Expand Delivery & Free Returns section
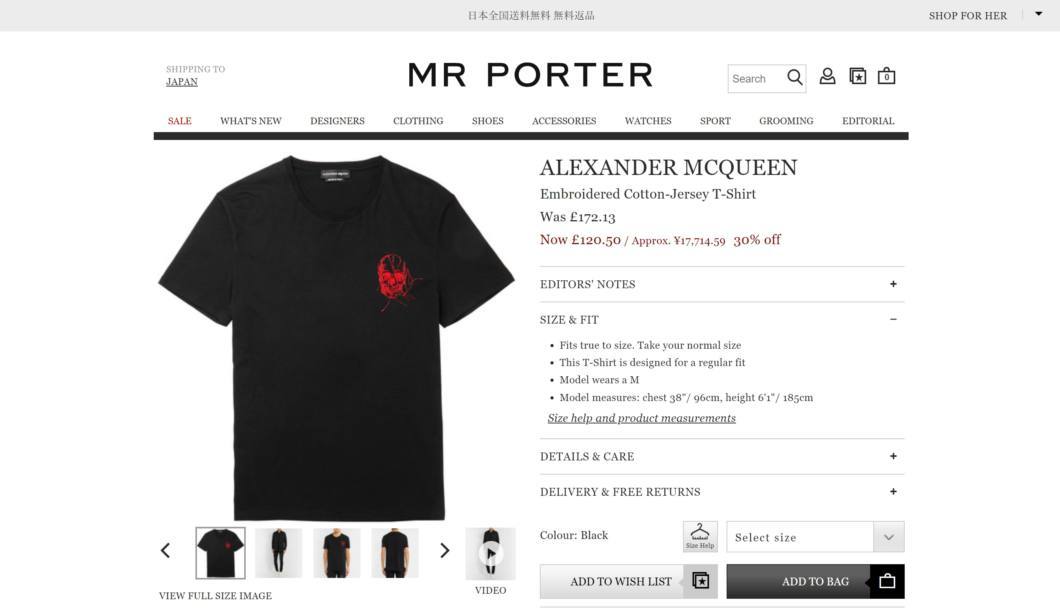The height and width of the screenshot is (609, 1060). (x=722, y=491)
